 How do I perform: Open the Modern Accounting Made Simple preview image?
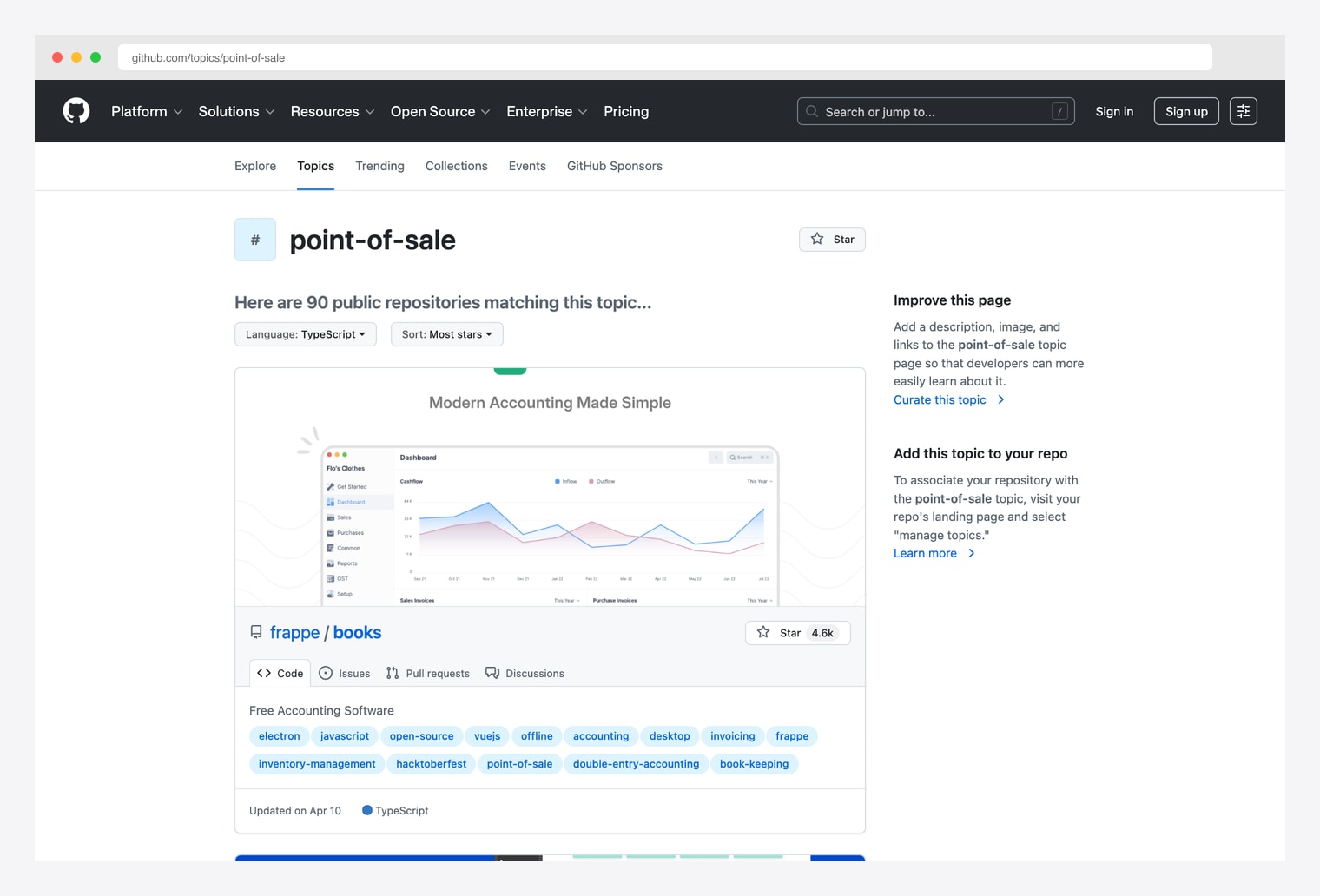click(550, 487)
